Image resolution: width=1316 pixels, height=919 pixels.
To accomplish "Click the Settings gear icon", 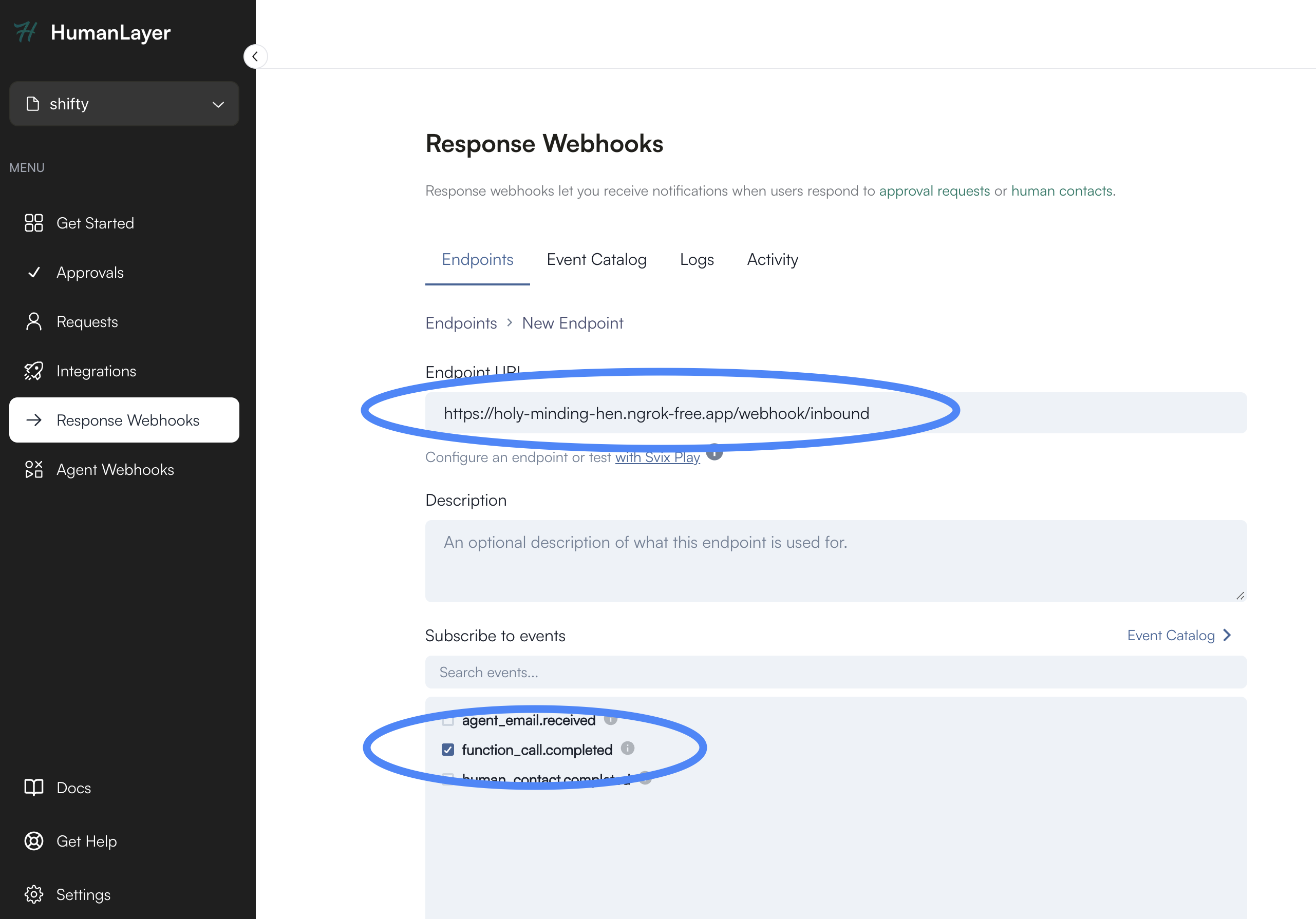I will [x=34, y=894].
